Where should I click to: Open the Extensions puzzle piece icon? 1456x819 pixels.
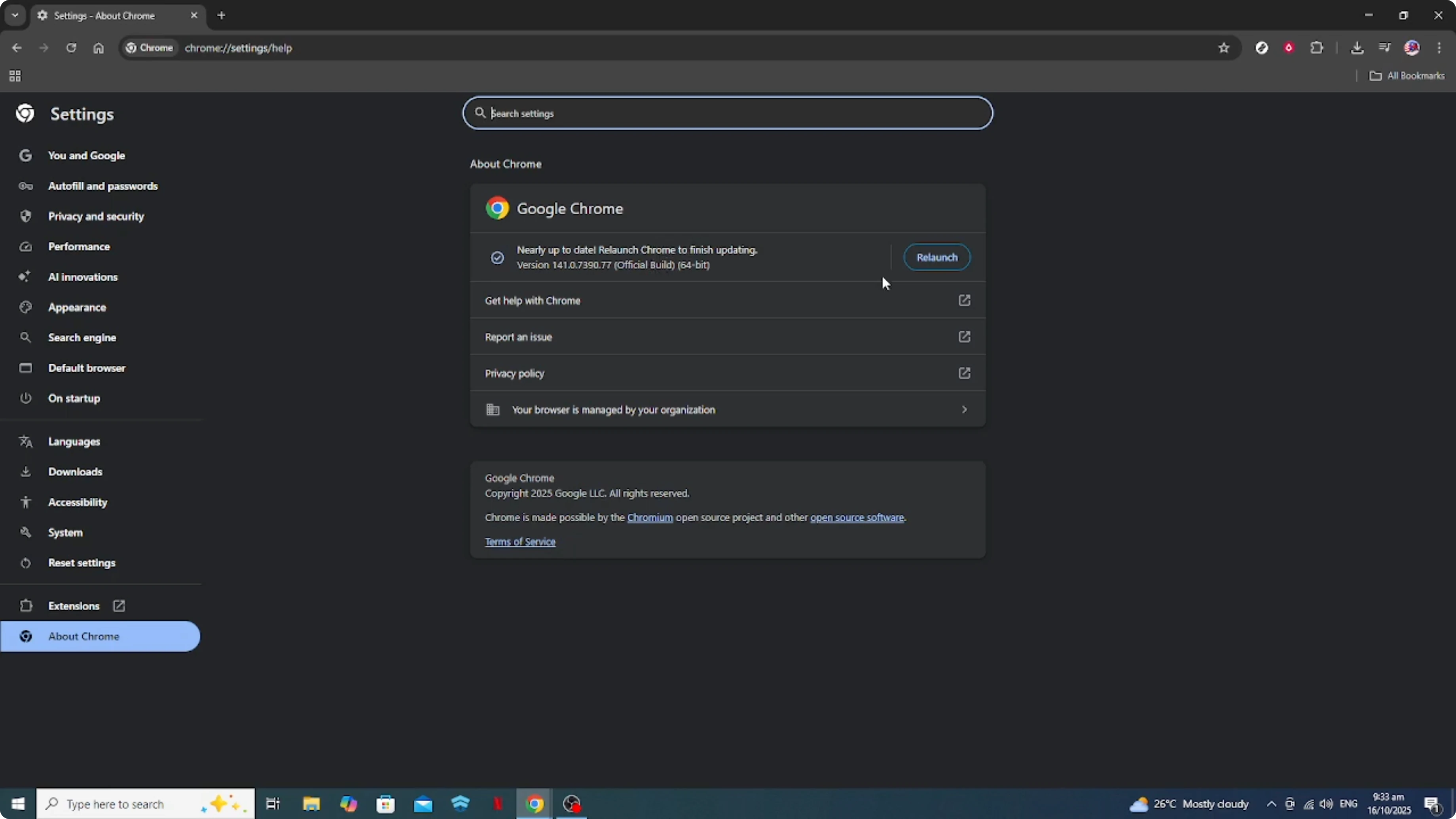click(x=1317, y=48)
